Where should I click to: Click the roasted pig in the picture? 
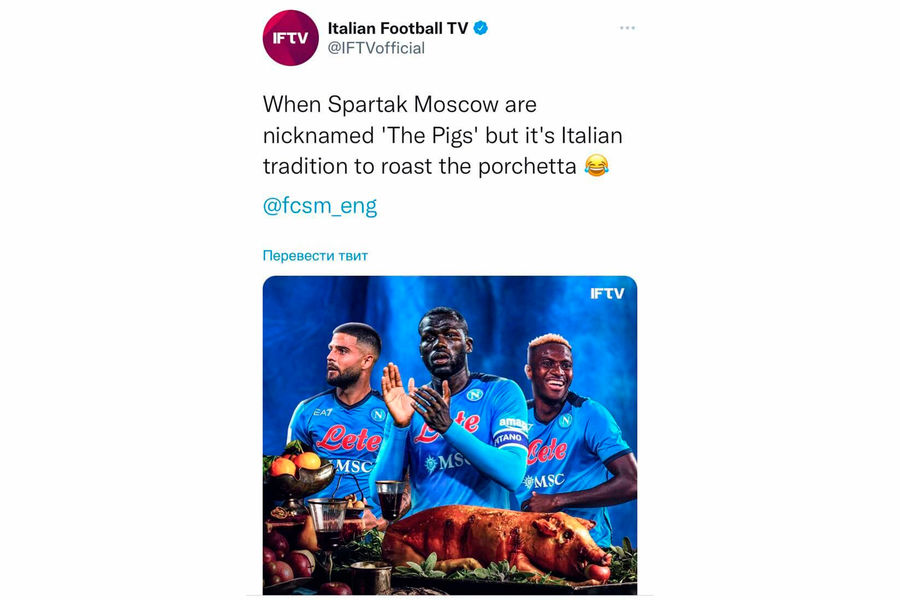pyautogui.click(x=496, y=541)
